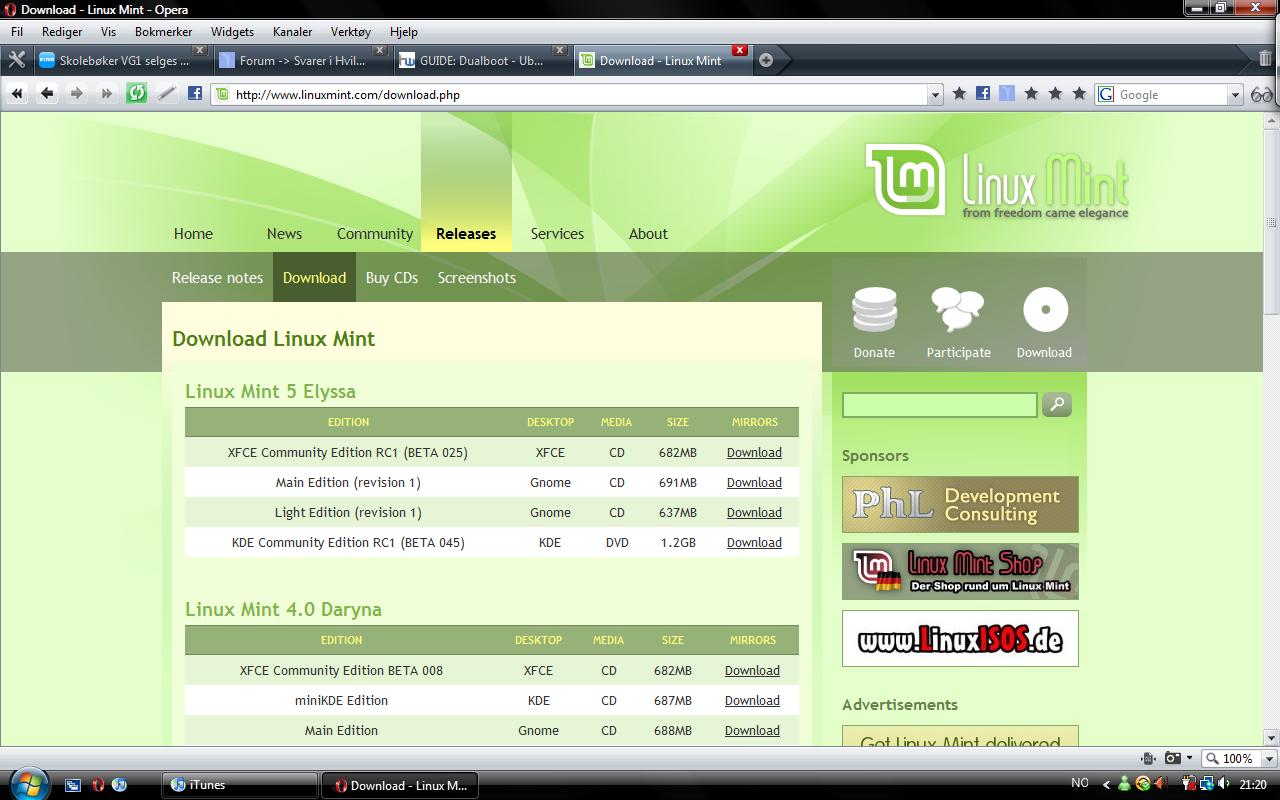
Task: Click the Rewind double-arrow navigation button
Action: click(x=16, y=93)
